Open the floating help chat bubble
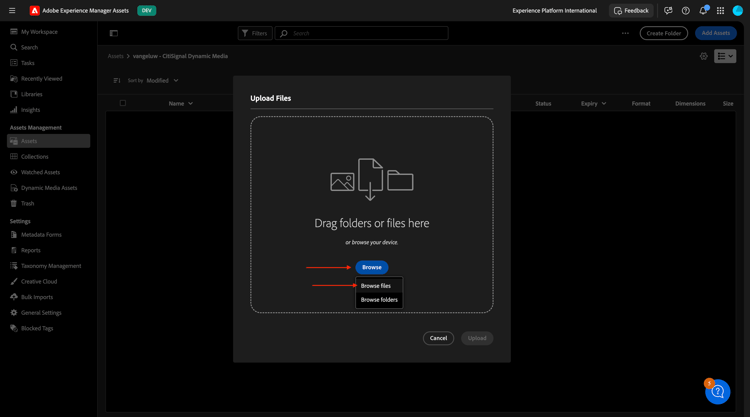 717,392
